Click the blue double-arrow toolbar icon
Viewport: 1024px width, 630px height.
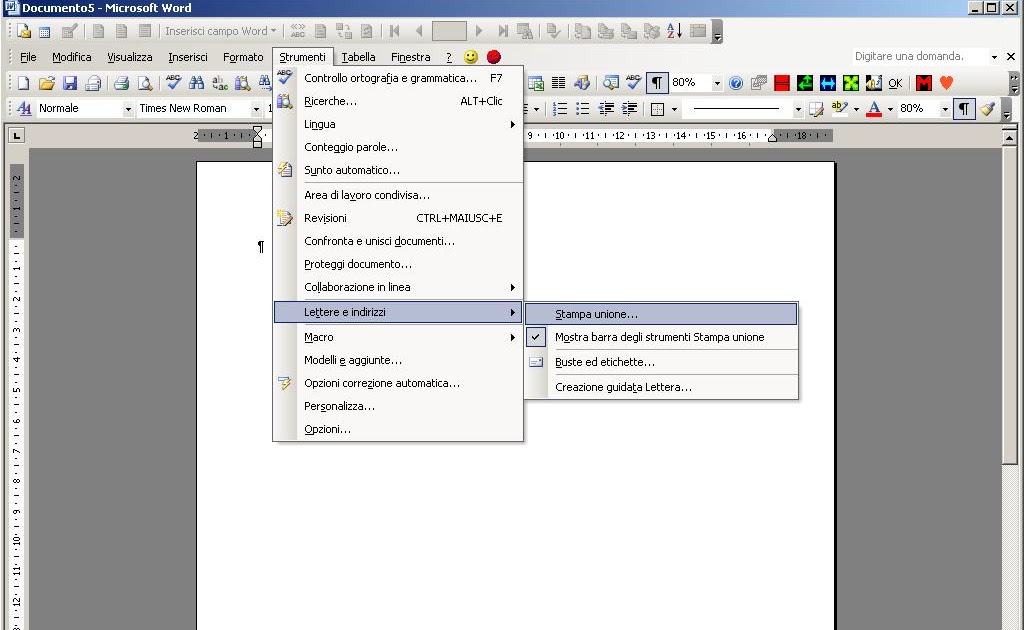pyautogui.click(x=827, y=83)
